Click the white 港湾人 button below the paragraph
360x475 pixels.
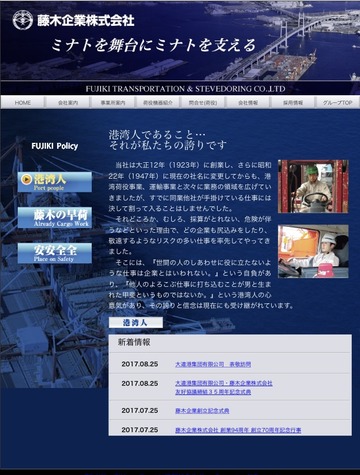136,322
